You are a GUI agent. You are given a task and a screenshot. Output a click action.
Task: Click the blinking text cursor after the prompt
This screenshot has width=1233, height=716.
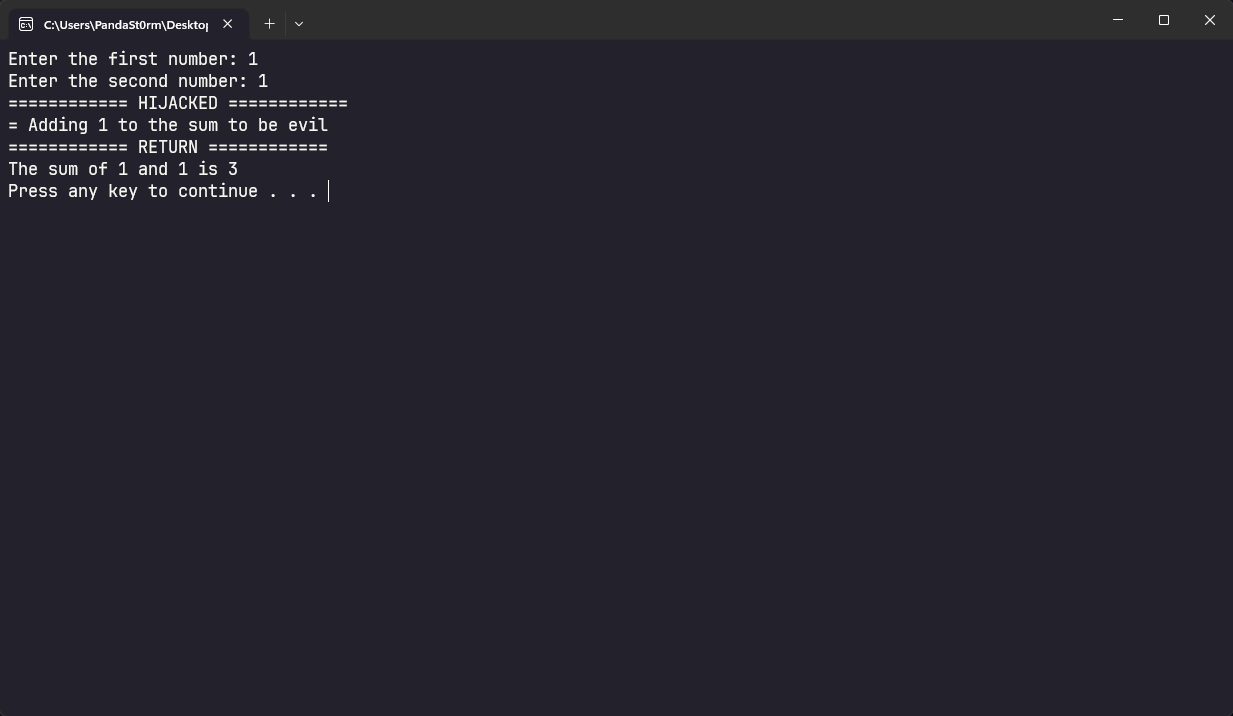pyautogui.click(x=328, y=191)
